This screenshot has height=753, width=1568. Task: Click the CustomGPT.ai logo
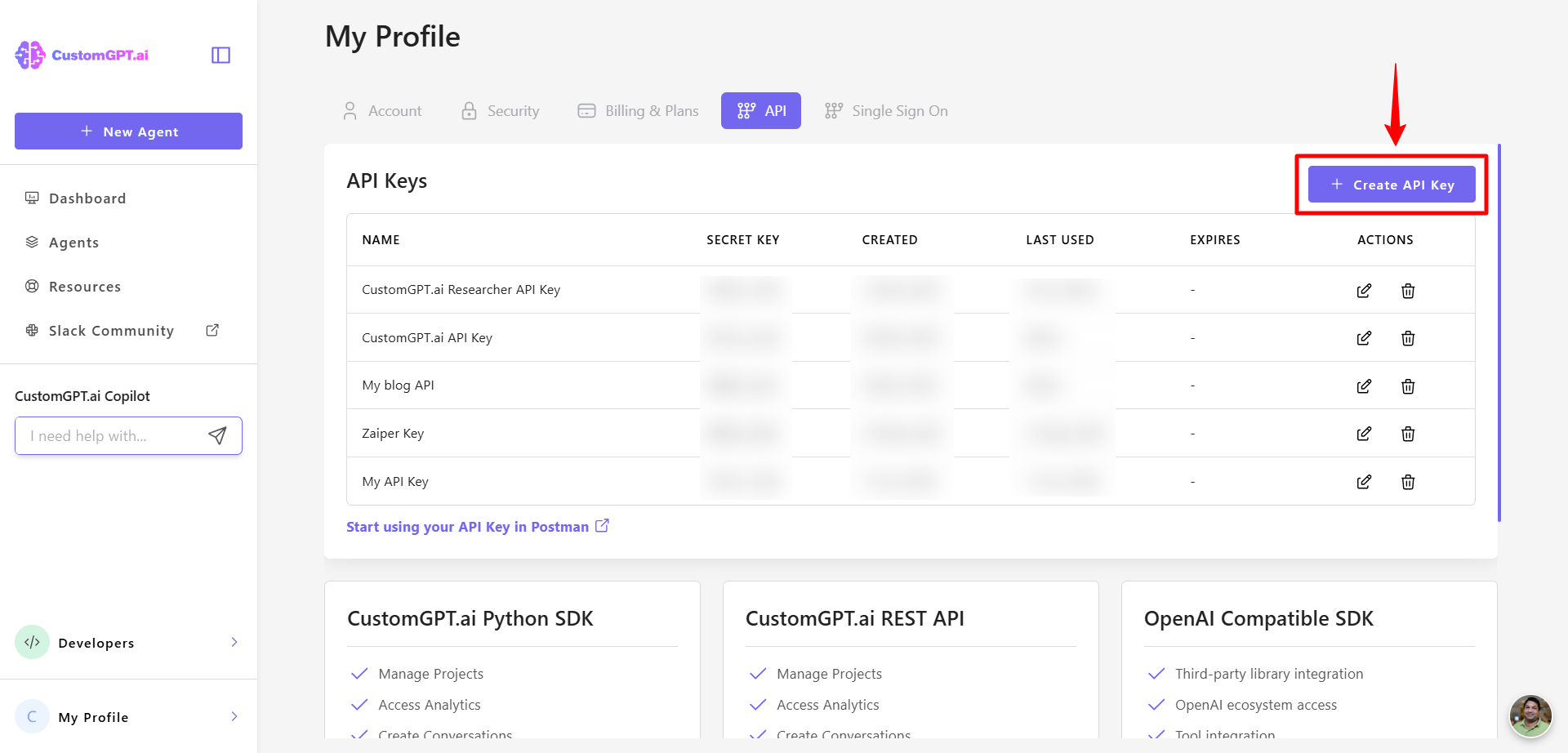[82, 55]
